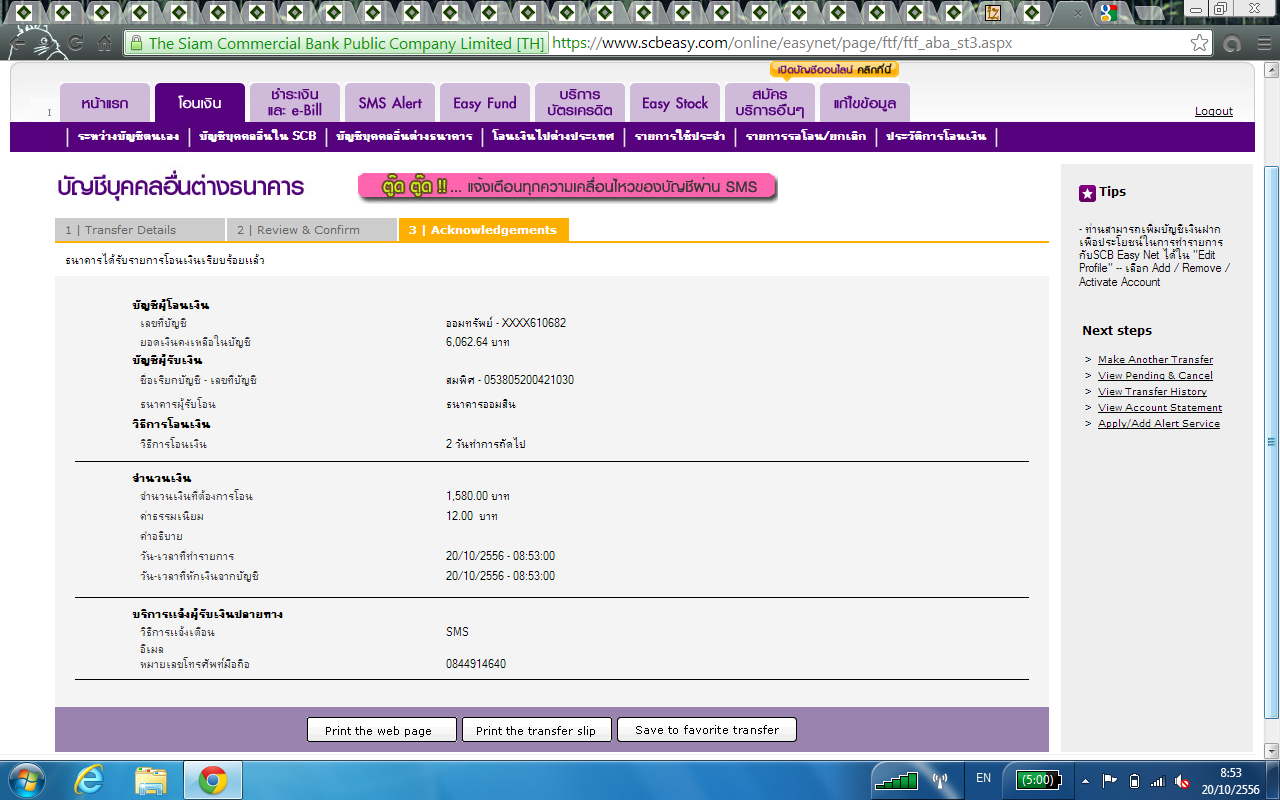Switch to the SMS Alert tab
The height and width of the screenshot is (800, 1280).
tap(390, 103)
